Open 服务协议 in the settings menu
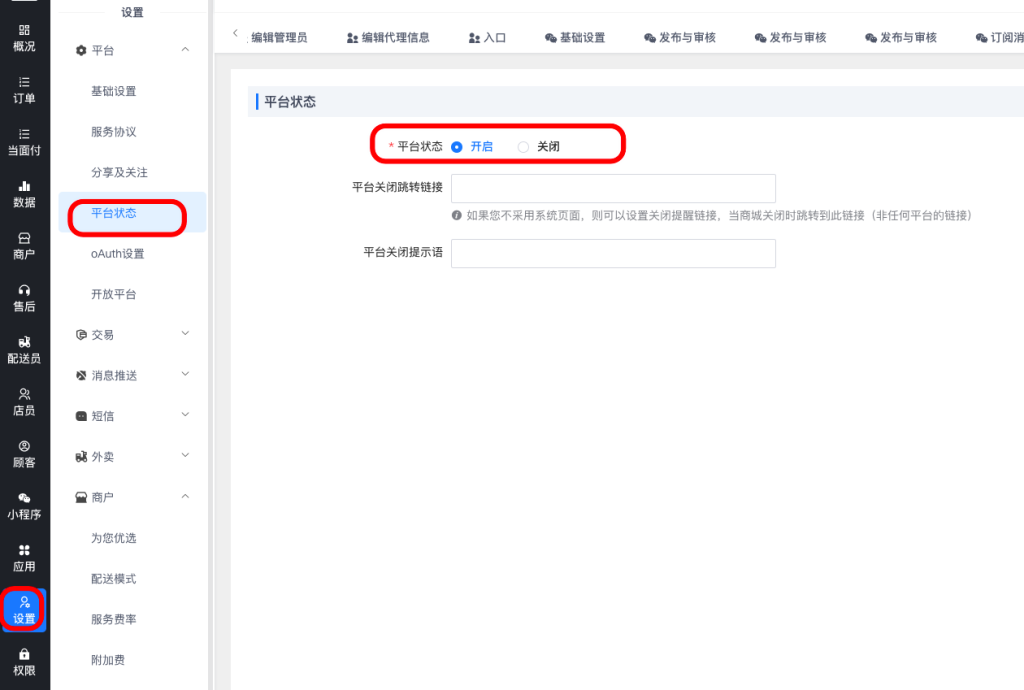Screen dimensions: 1024x690 114,132
